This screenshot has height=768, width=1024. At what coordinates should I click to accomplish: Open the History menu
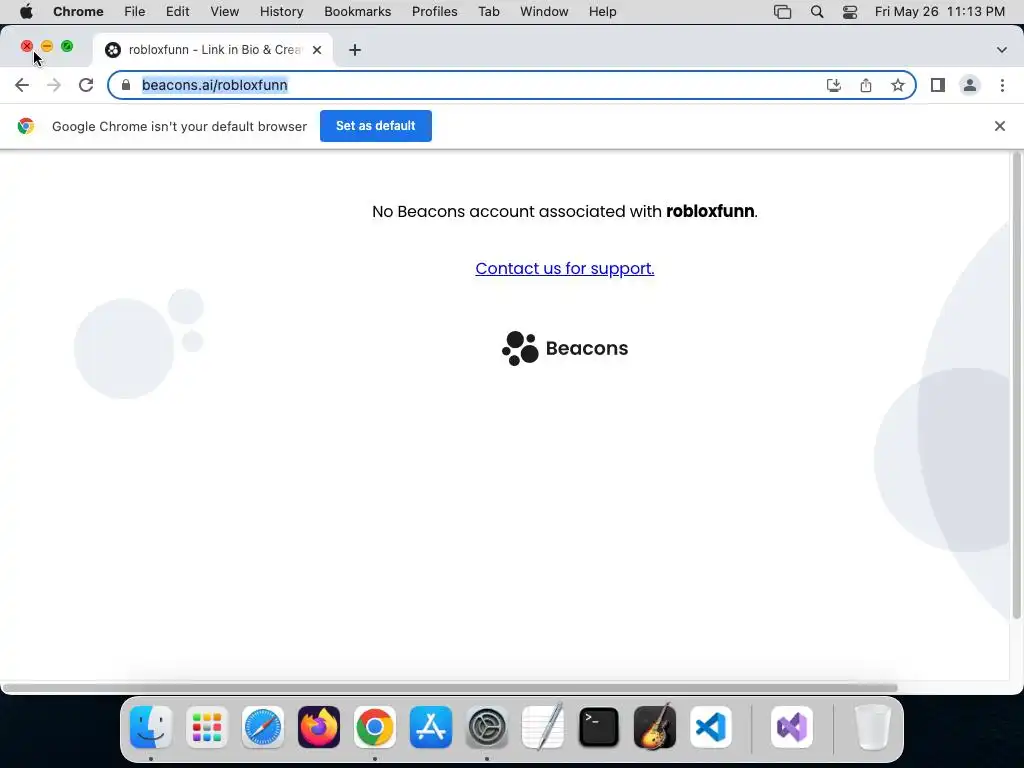click(x=281, y=12)
